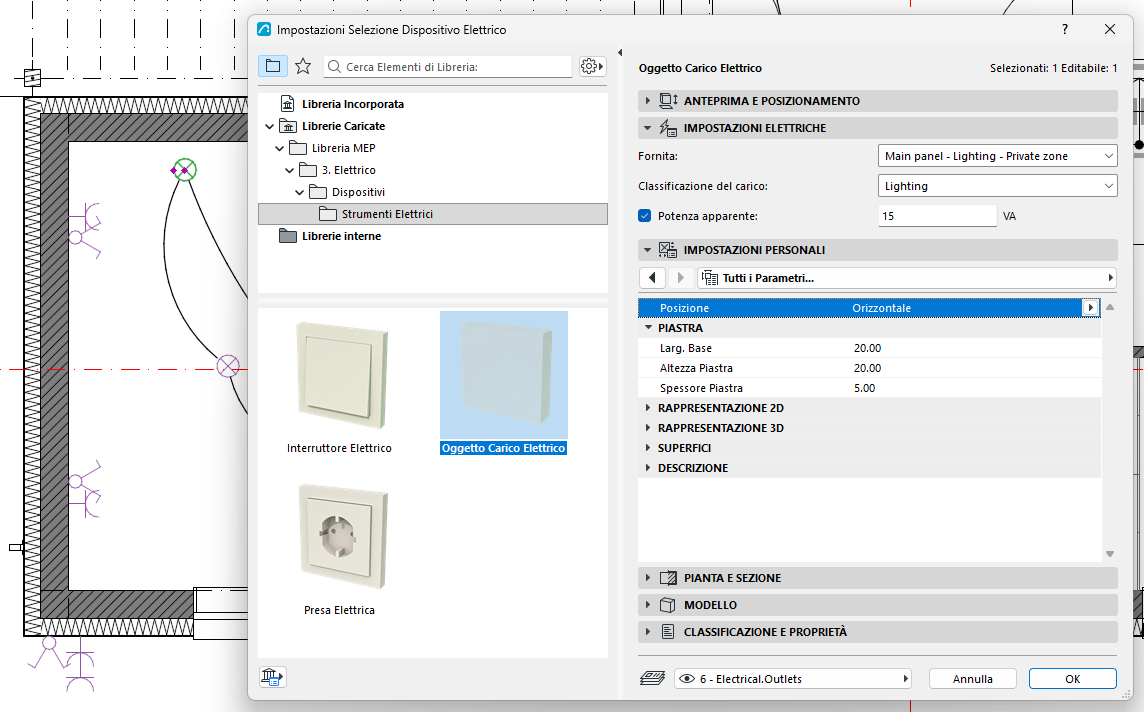Select Presa Elettrica library thumbnail

click(x=340, y=549)
